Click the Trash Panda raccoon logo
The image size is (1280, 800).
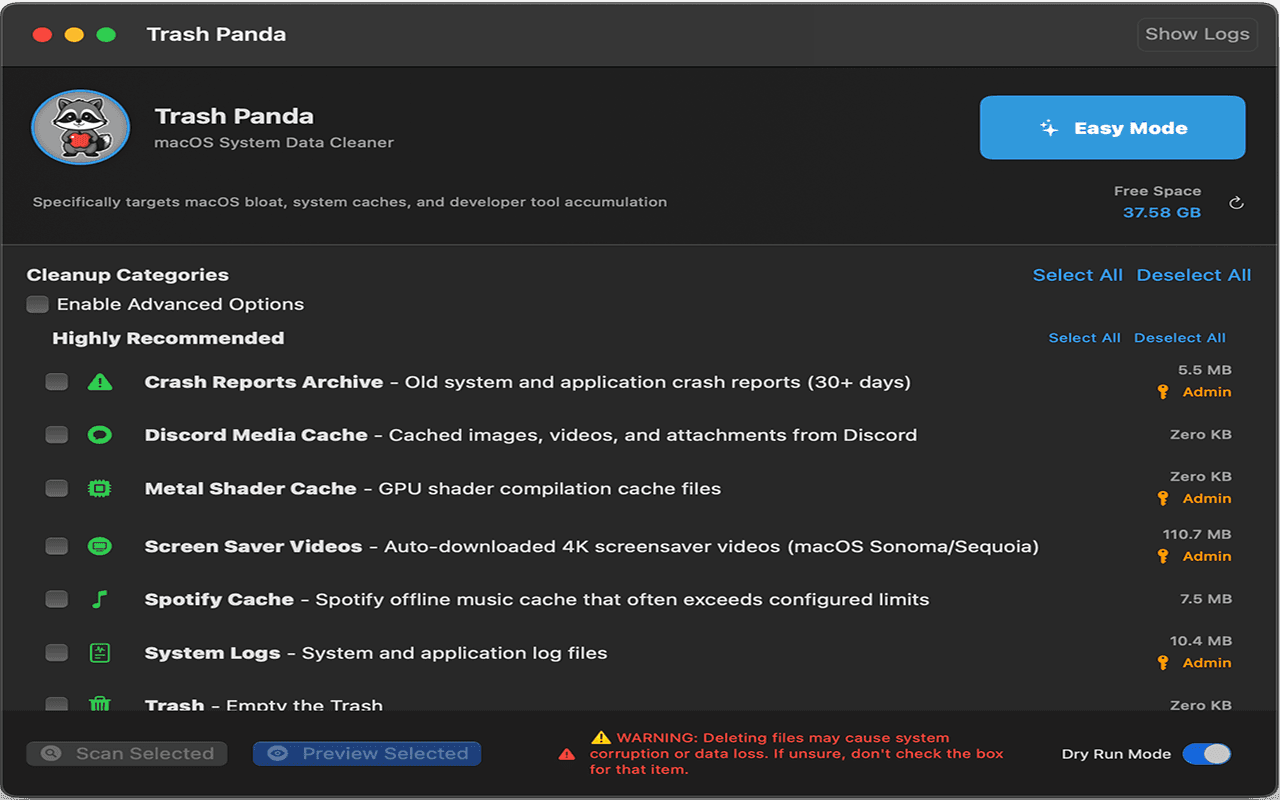pos(81,127)
